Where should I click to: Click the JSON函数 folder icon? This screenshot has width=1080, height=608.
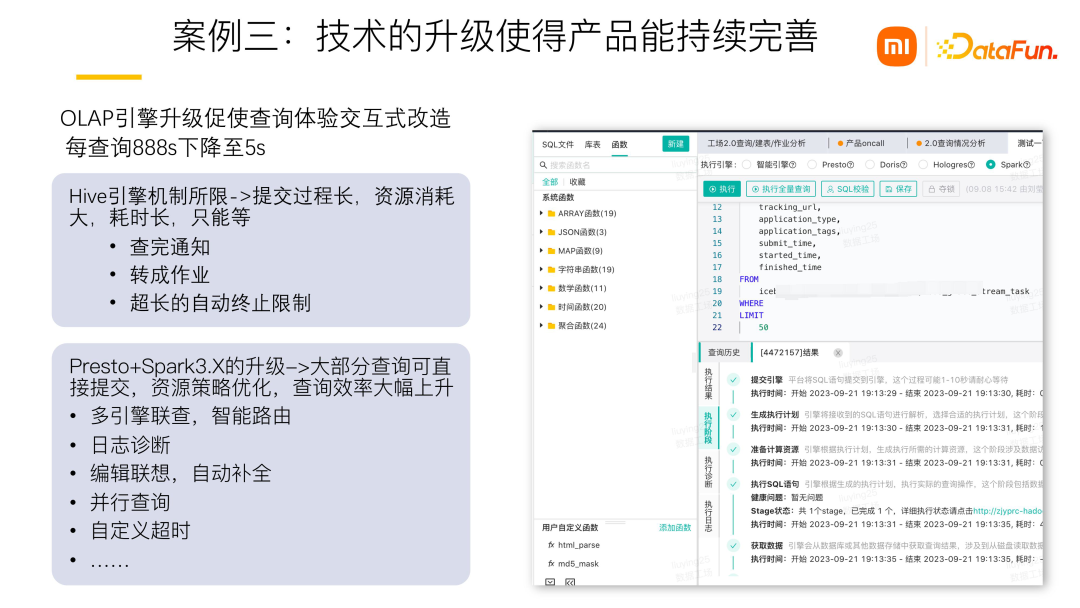coord(552,232)
